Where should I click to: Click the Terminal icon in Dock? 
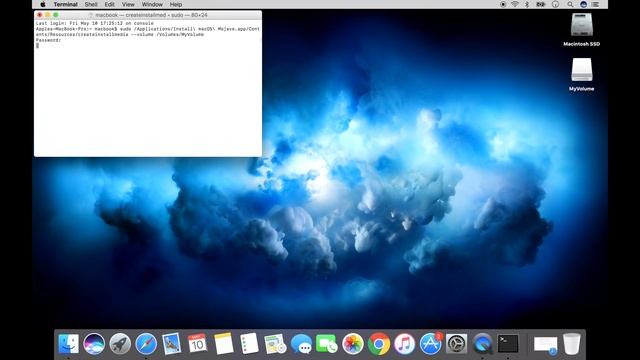(508, 344)
